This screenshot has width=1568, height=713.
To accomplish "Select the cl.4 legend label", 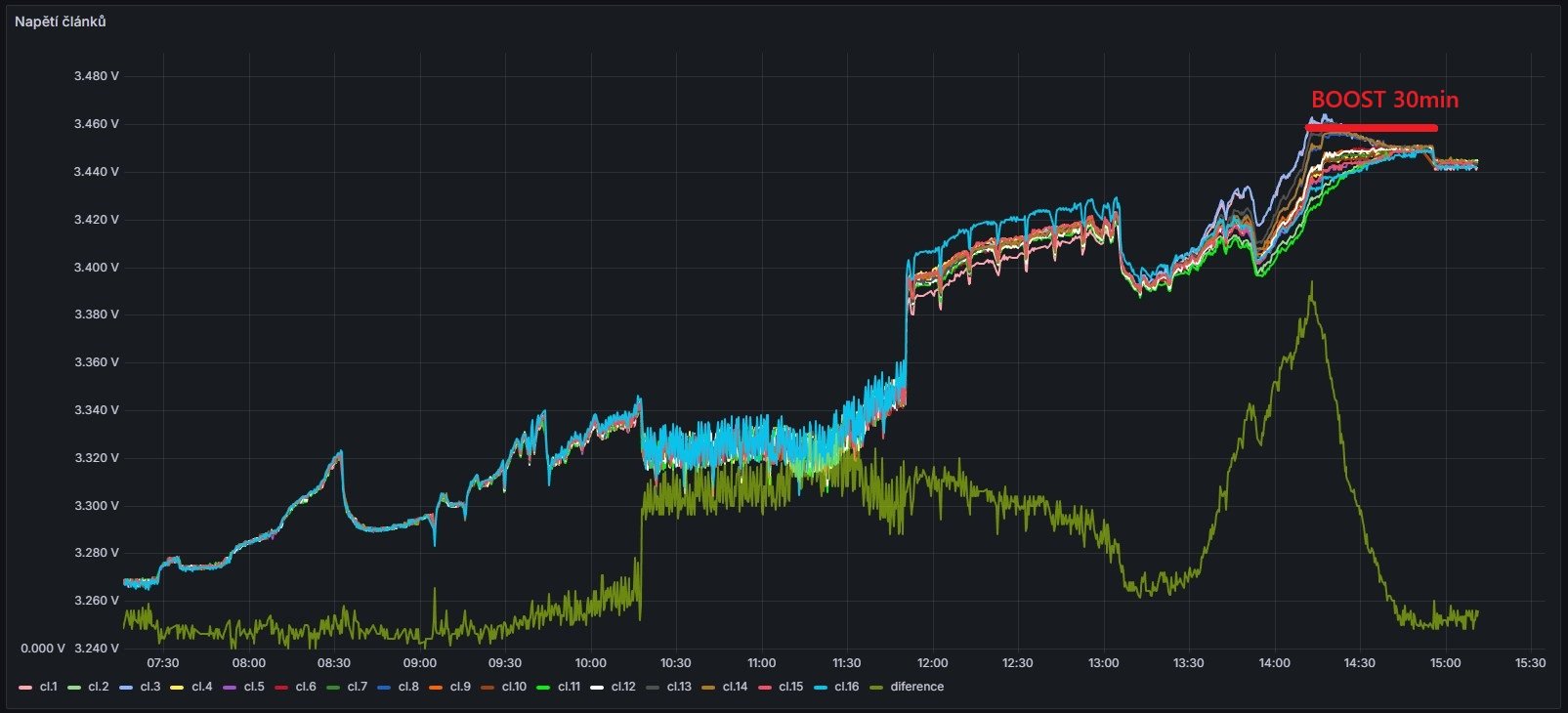I will tap(202, 687).
